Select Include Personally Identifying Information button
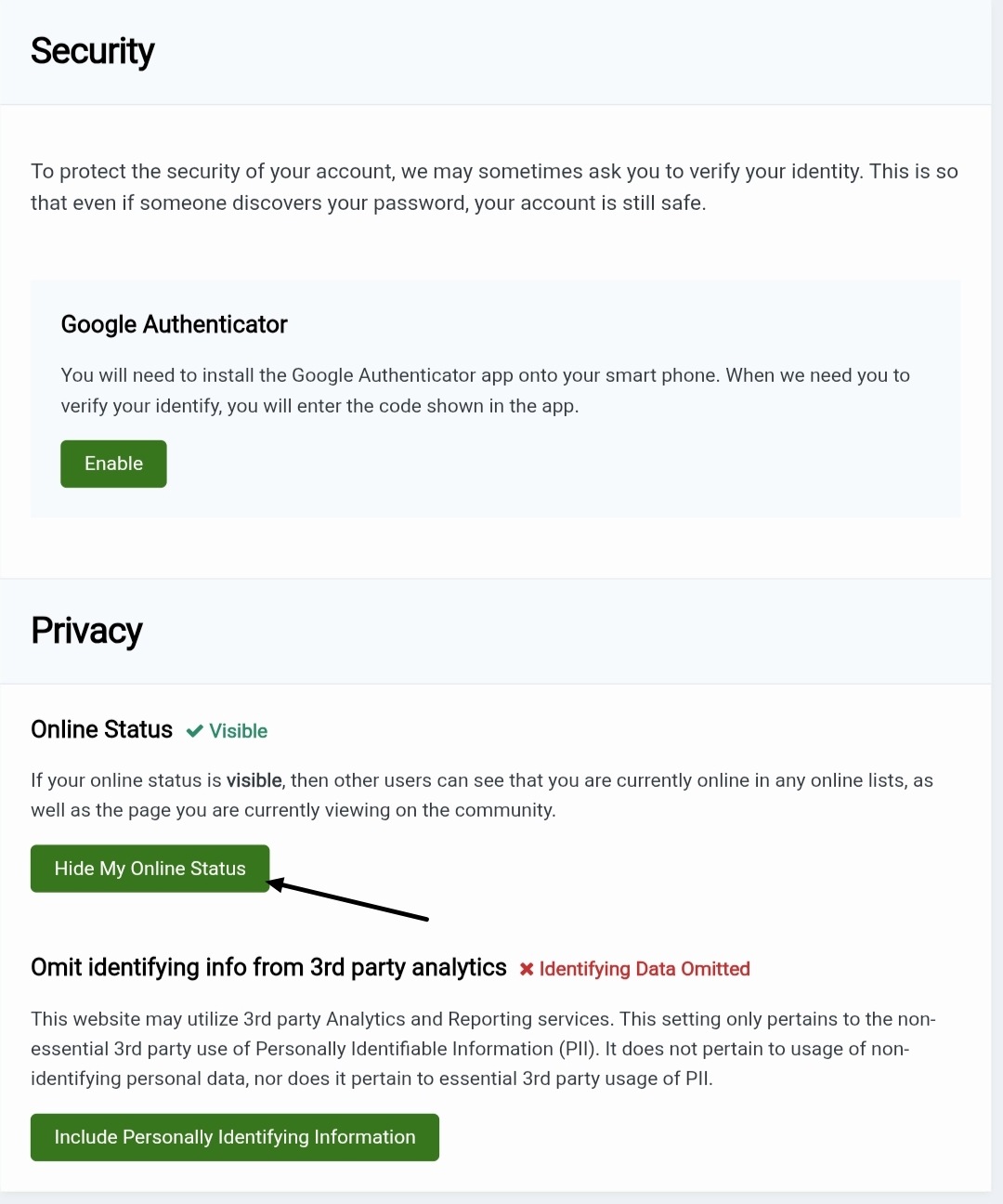 (235, 1137)
